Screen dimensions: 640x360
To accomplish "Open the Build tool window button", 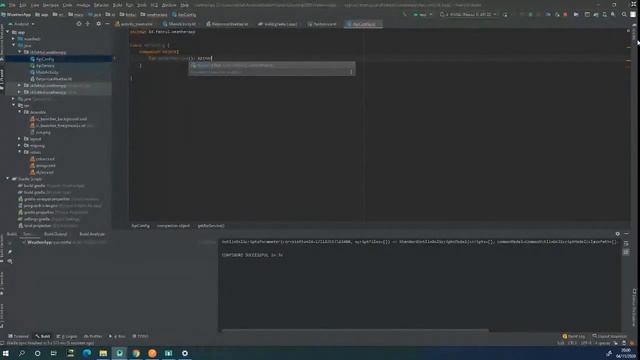I will tap(43, 336).
